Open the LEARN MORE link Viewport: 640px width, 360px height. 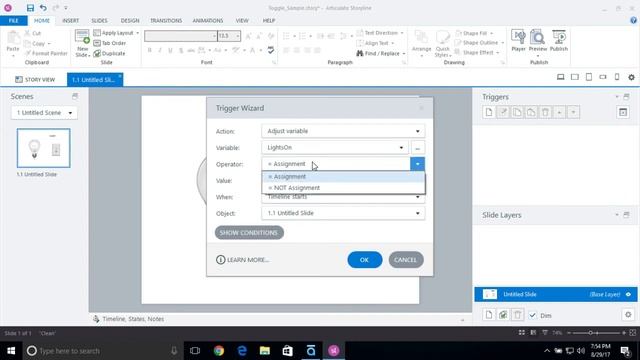(243, 260)
